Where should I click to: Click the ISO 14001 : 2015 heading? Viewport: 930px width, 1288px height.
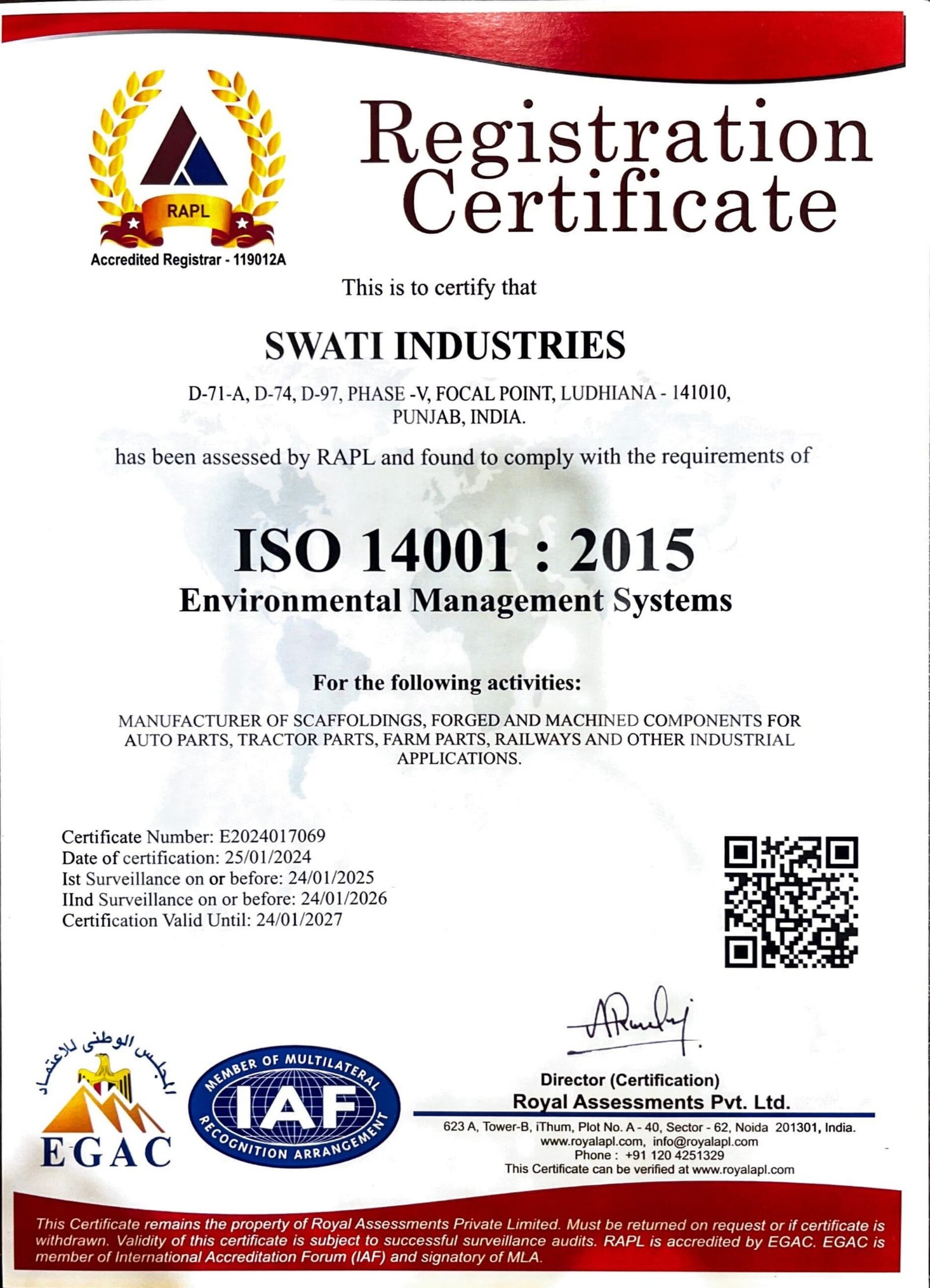click(463, 550)
